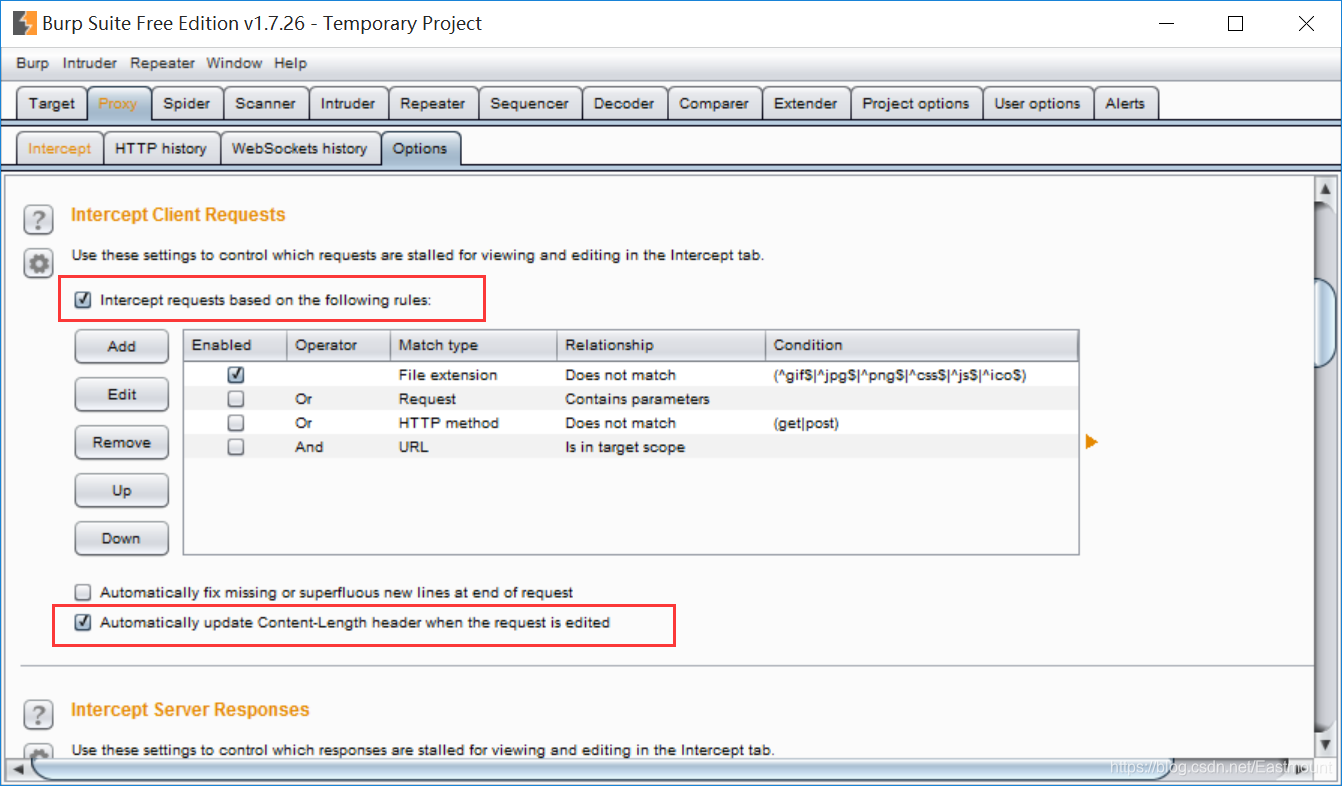The image size is (1342, 786).
Task: Enable the Request Contains parameters rule
Action: [236, 399]
